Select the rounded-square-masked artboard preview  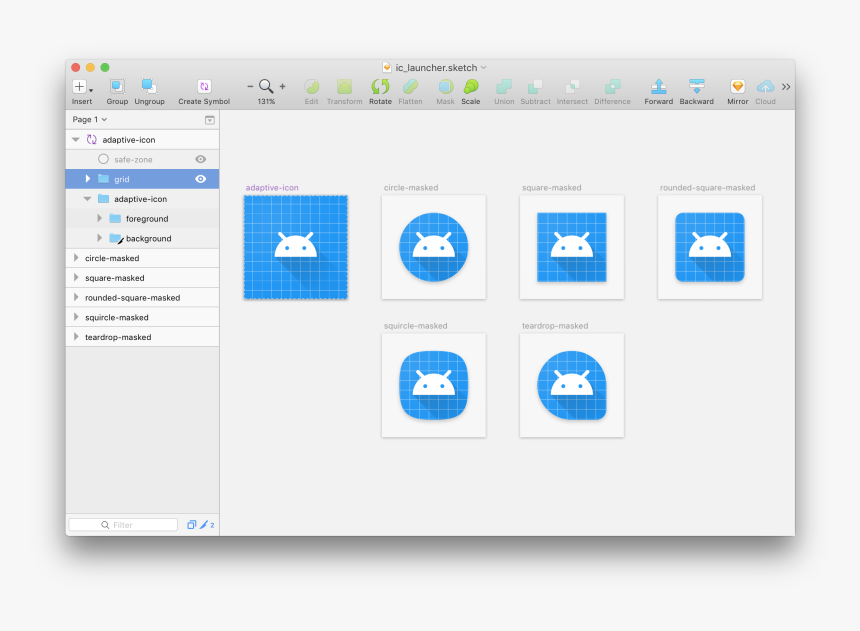coord(710,247)
